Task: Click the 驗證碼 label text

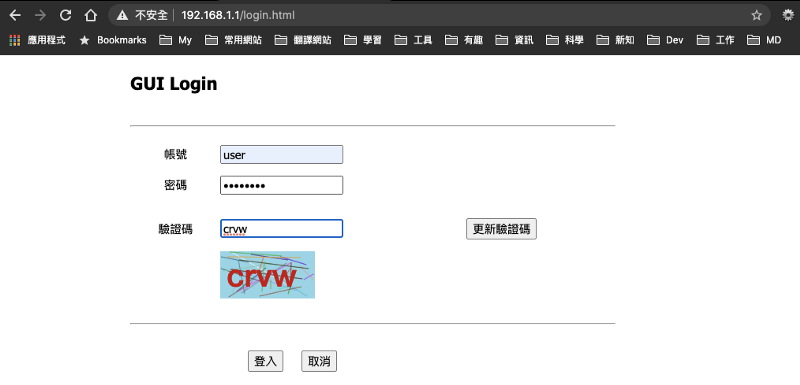Action: [175, 229]
